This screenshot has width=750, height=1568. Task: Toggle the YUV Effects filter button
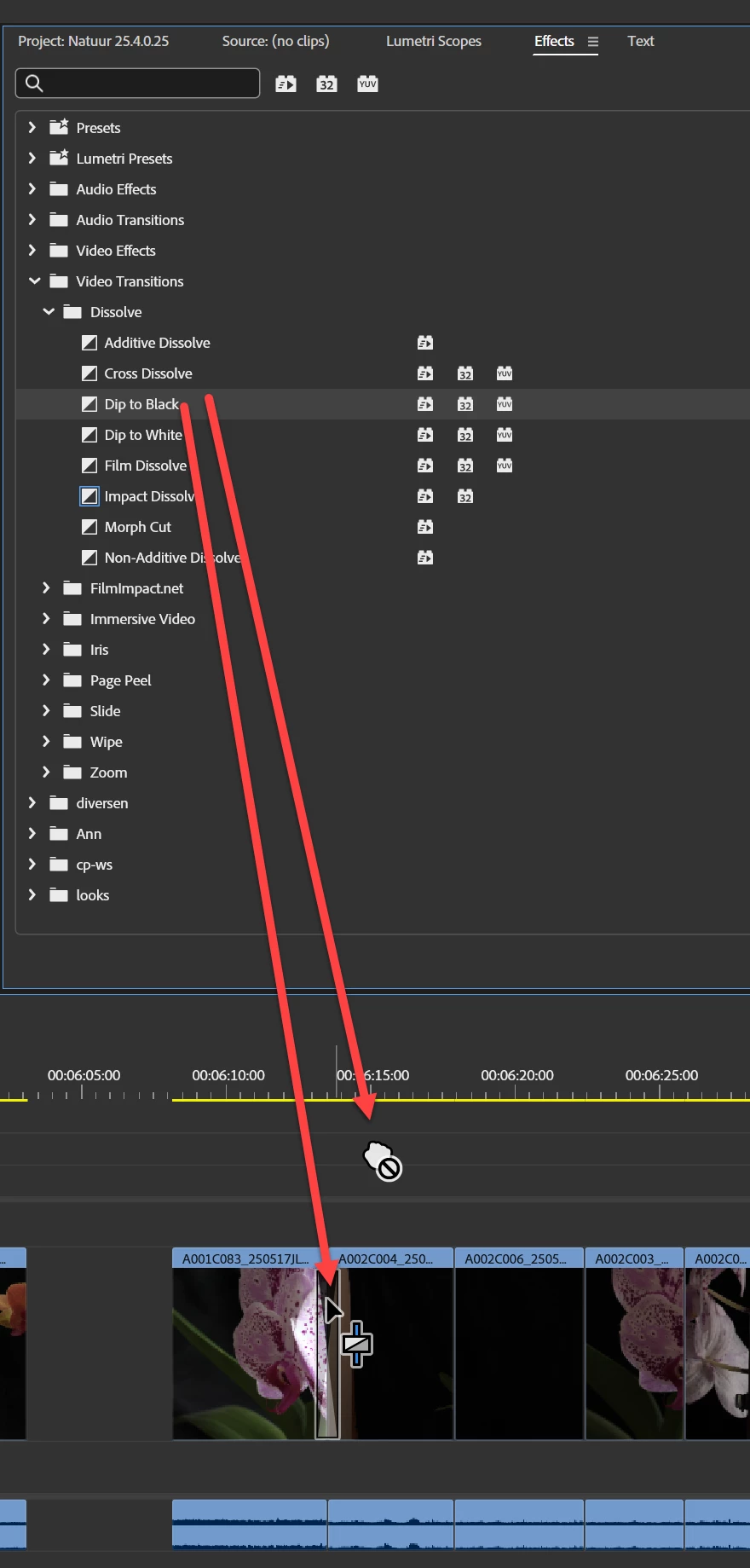click(367, 84)
